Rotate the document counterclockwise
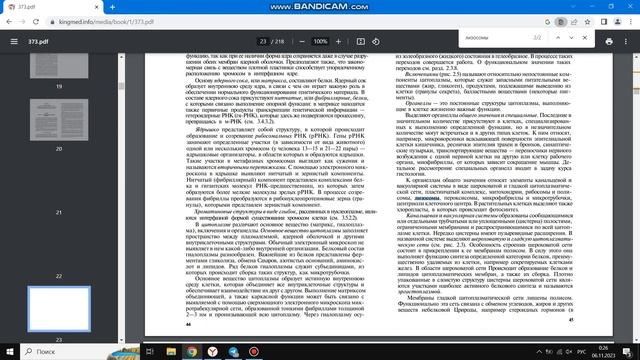 click(x=376, y=41)
